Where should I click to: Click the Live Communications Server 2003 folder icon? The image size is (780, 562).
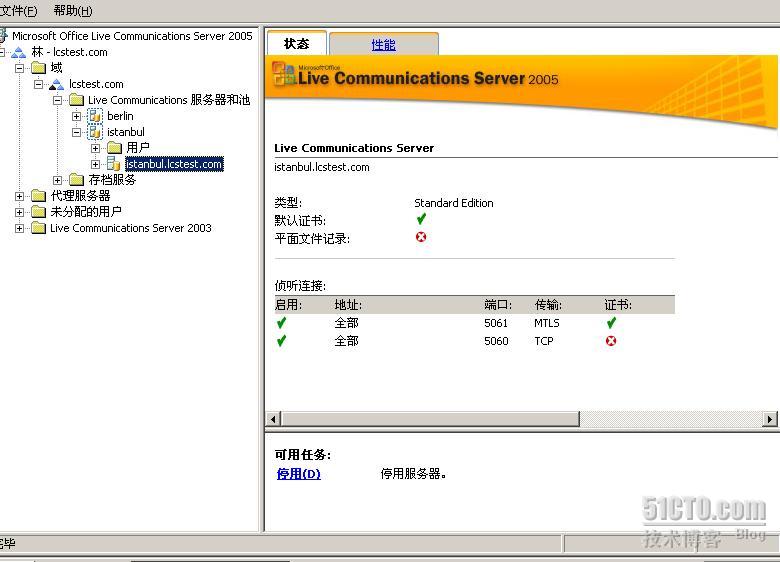pos(38,228)
